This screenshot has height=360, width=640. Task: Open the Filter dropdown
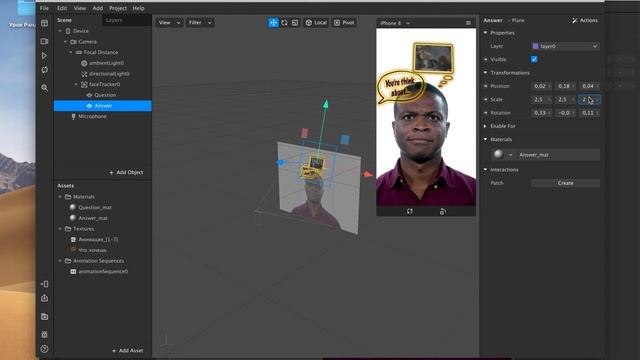200,22
